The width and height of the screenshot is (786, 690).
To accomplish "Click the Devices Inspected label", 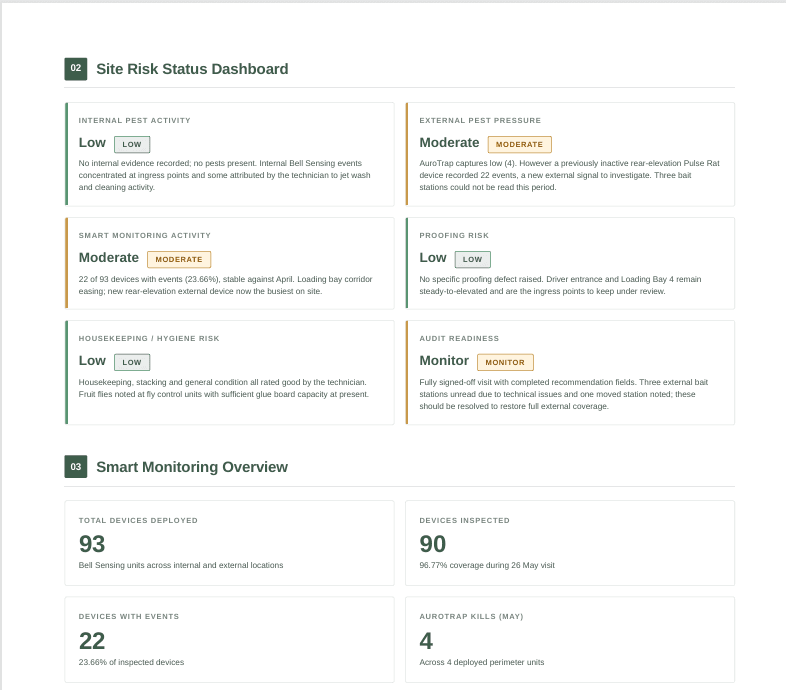I will tap(465, 521).
